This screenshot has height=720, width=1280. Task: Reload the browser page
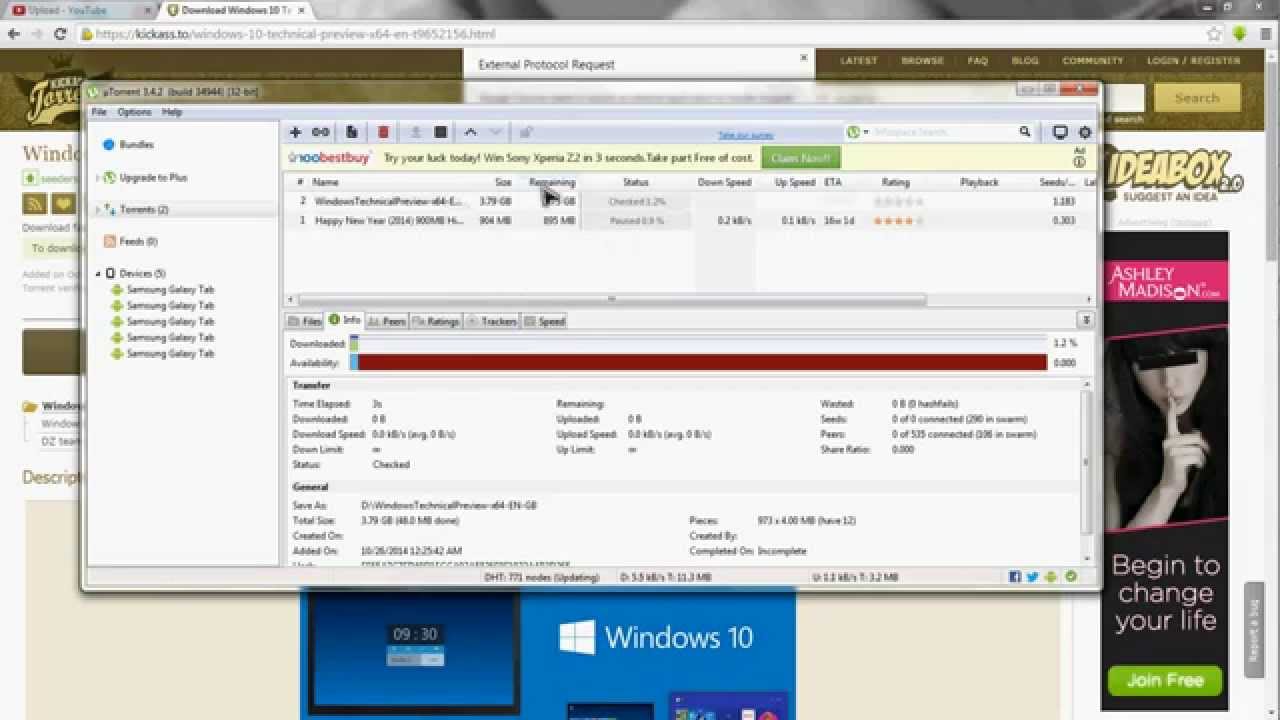coord(60,33)
